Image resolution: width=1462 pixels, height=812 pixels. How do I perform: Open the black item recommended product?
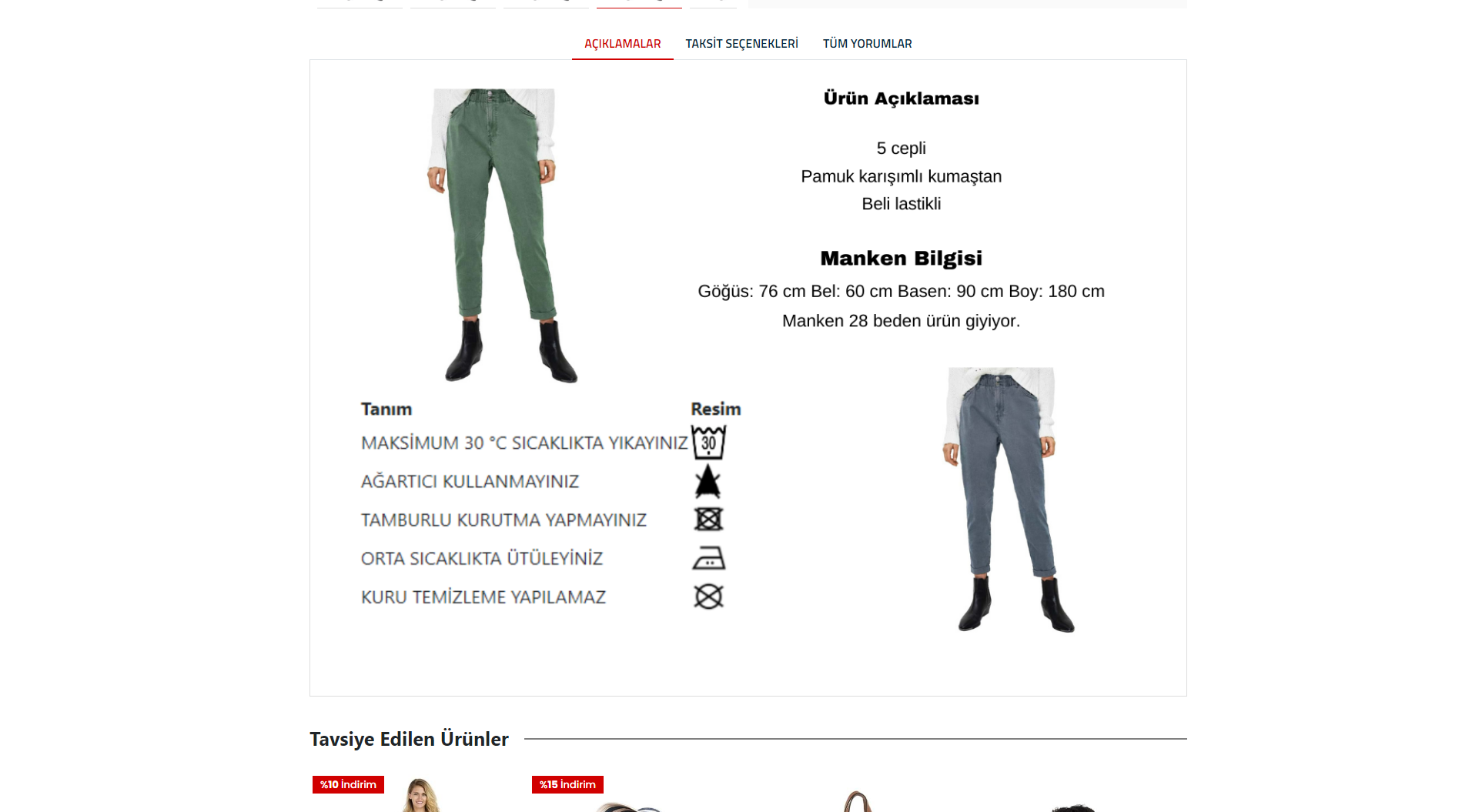click(1074, 807)
